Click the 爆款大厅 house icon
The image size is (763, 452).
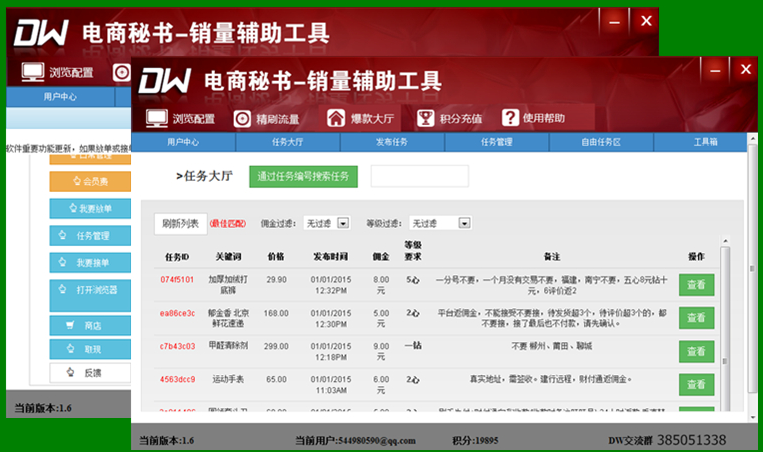click(x=336, y=118)
